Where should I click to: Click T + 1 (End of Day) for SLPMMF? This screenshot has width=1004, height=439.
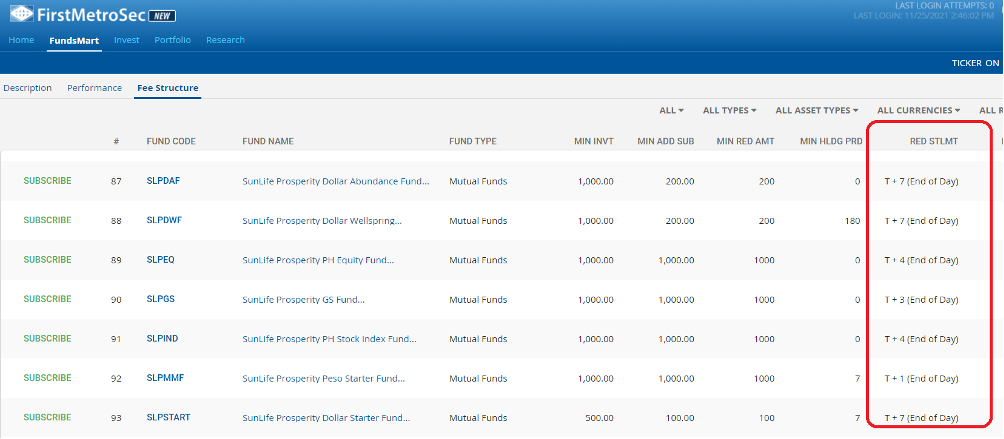(x=921, y=379)
